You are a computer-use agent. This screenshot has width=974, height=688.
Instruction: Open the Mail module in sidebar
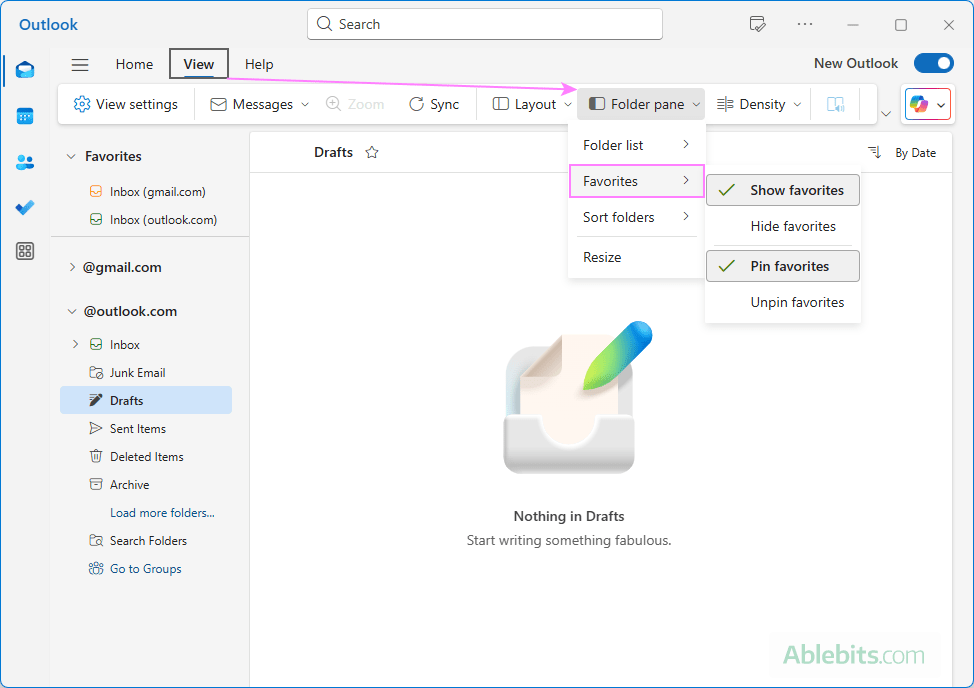coord(25,70)
